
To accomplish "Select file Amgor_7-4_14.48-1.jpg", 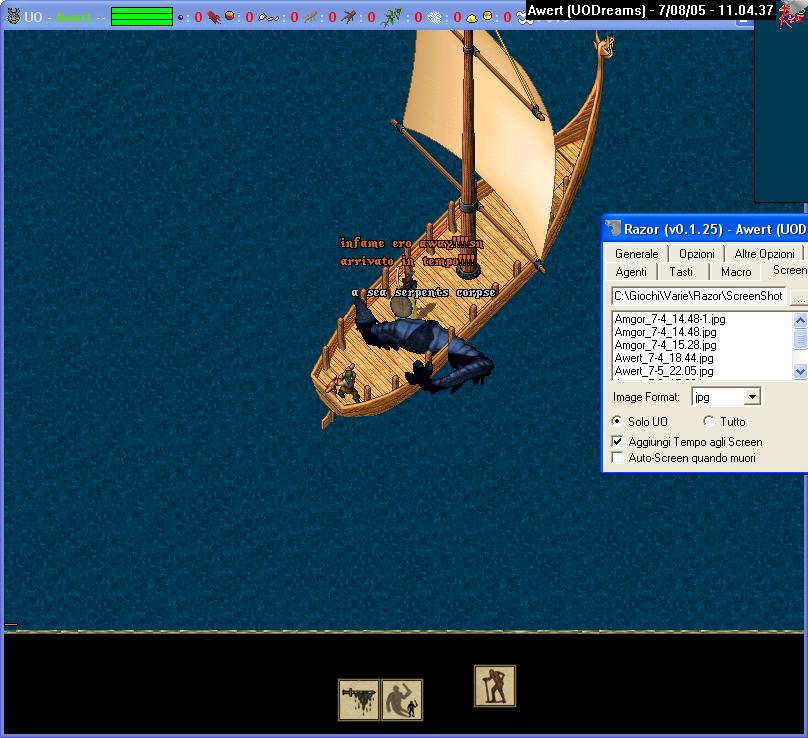I will pyautogui.click(x=670, y=319).
